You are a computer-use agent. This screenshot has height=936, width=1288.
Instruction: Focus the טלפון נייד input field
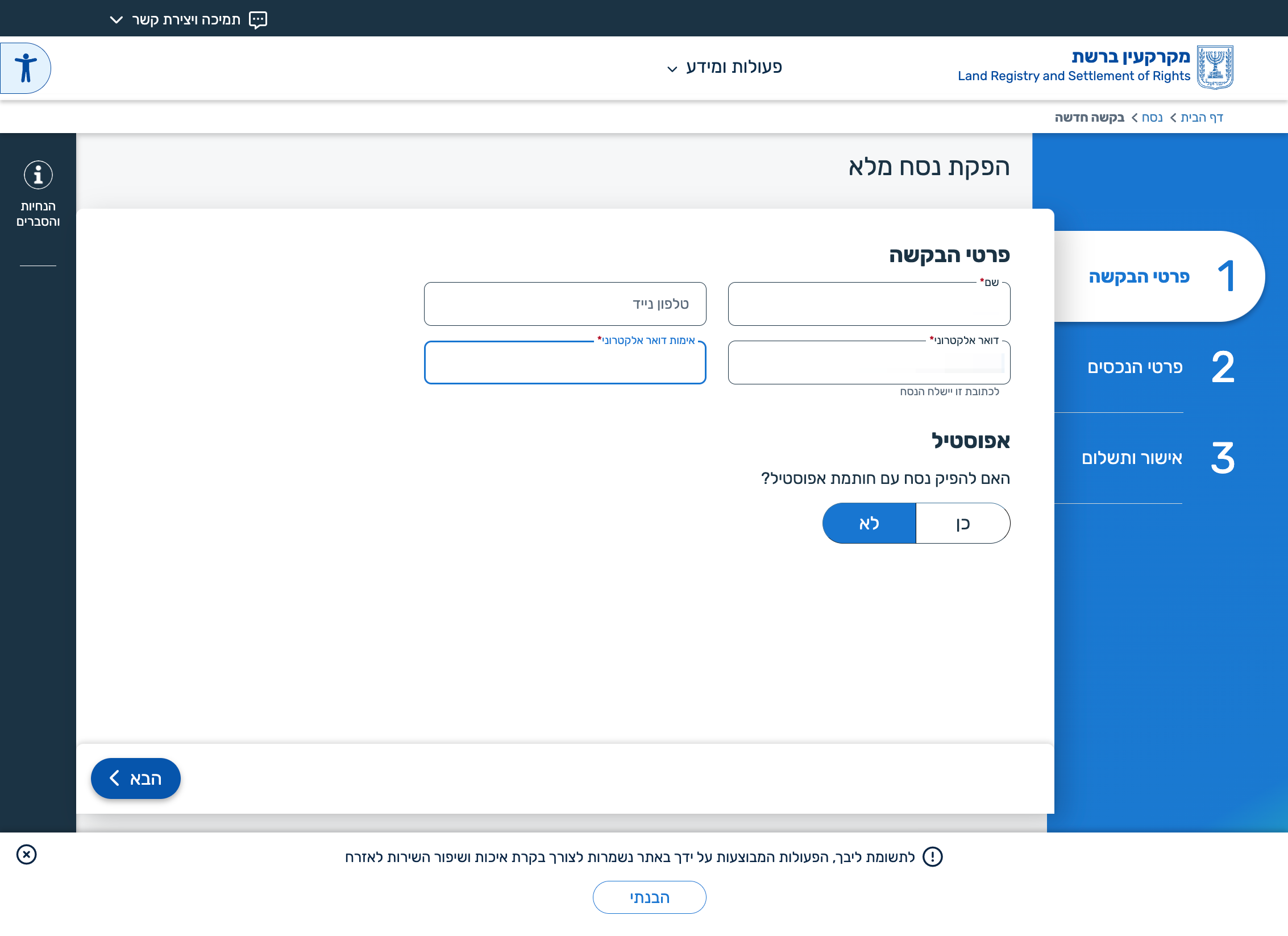[x=565, y=304]
